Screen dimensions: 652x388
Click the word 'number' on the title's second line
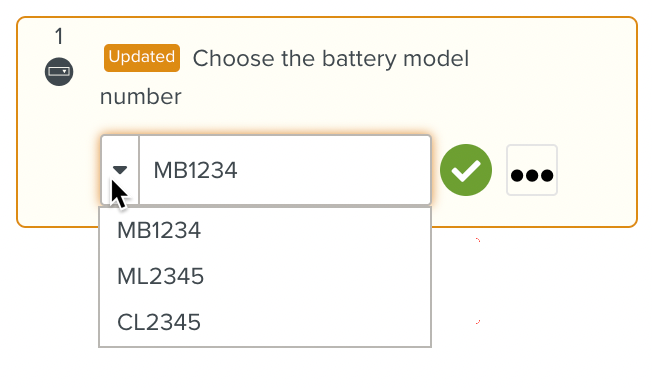coord(141,97)
